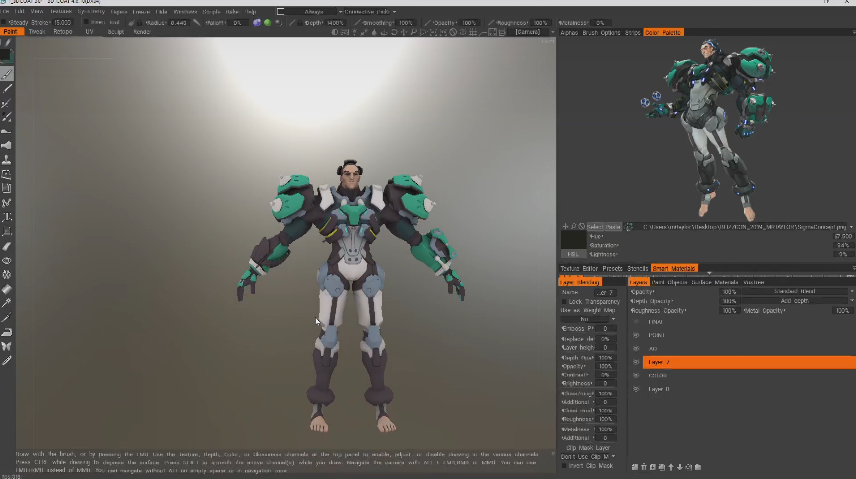Screen dimensions: 856x479
Task: Switch to the Stencils tab
Action: click(637, 269)
